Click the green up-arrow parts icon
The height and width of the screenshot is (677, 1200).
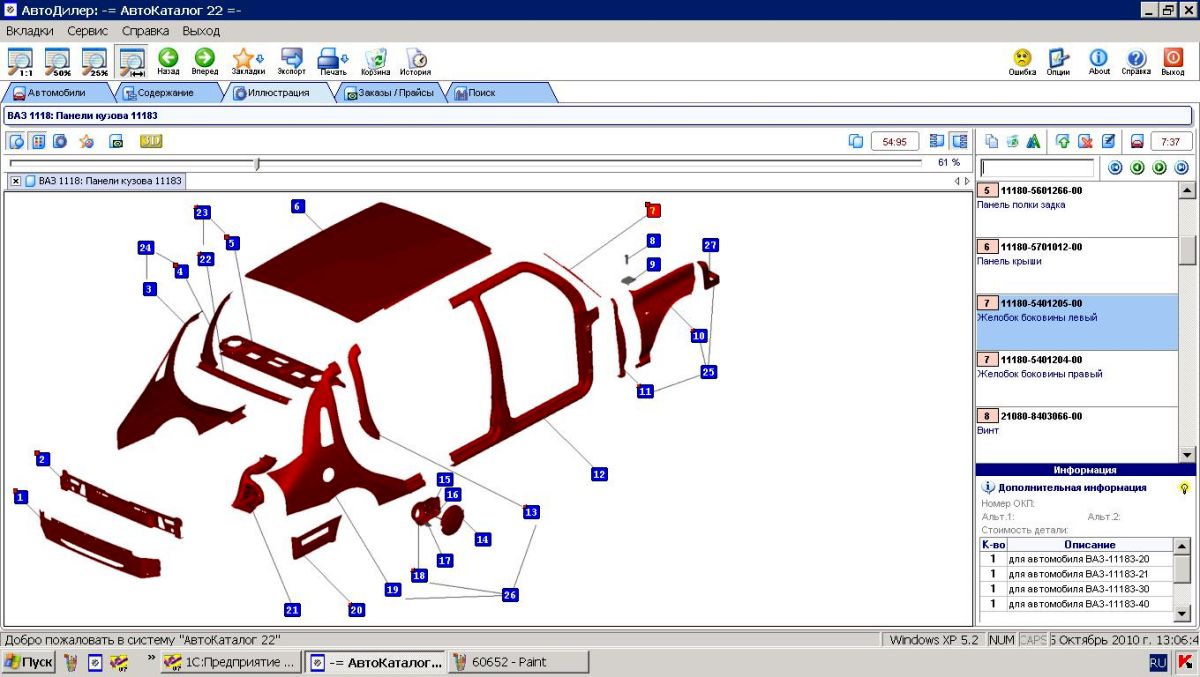(x=1063, y=141)
